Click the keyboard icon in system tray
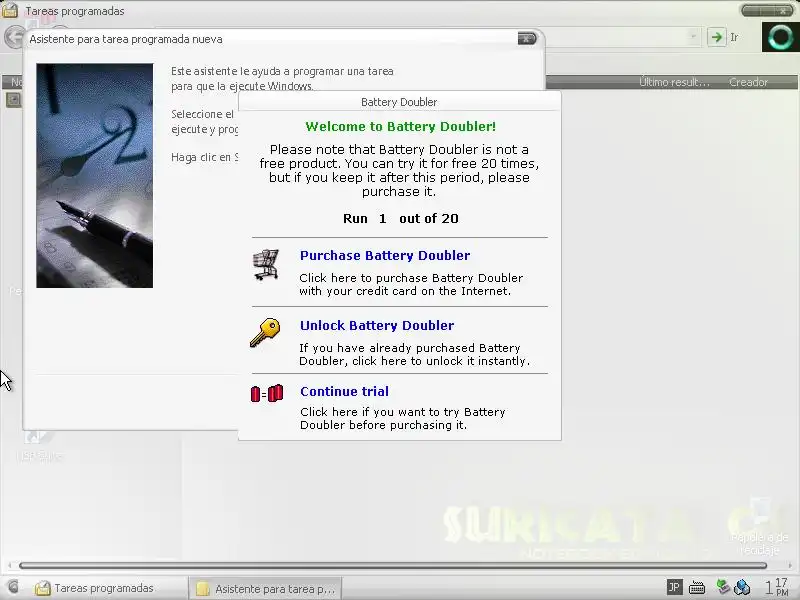This screenshot has height=600, width=800. 697,588
